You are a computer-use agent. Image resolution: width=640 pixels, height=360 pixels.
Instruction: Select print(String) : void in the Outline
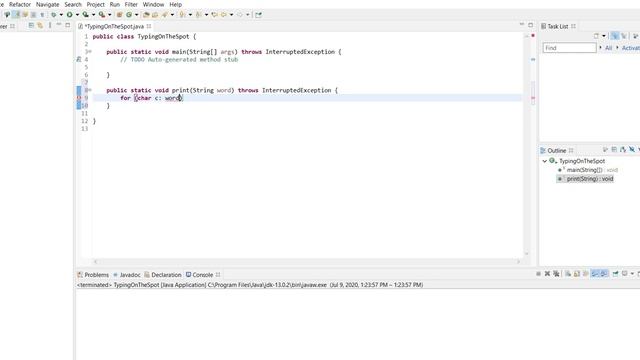click(585, 179)
